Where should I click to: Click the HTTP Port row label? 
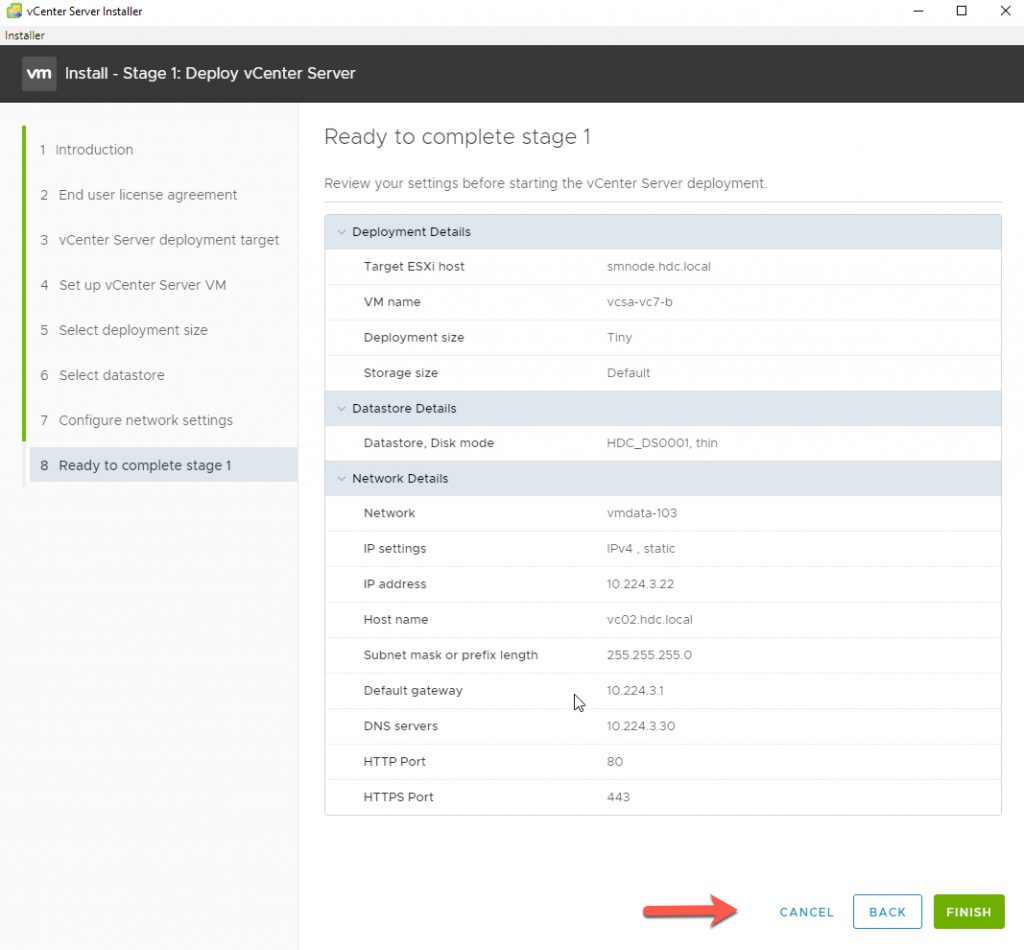[394, 761]
